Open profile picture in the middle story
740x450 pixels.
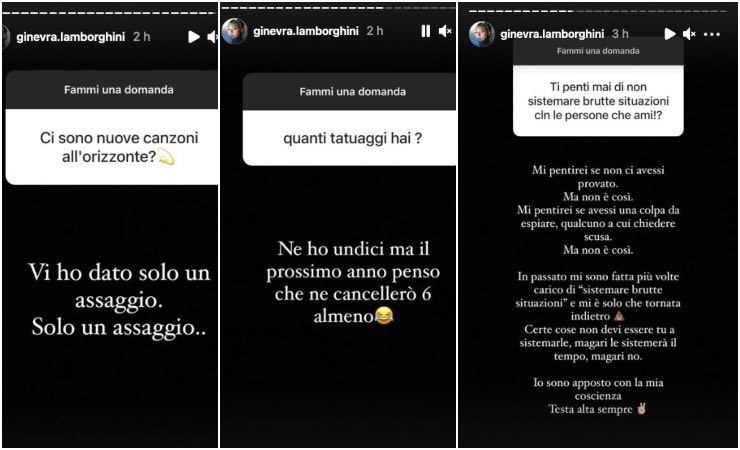[x=234, y=31]
